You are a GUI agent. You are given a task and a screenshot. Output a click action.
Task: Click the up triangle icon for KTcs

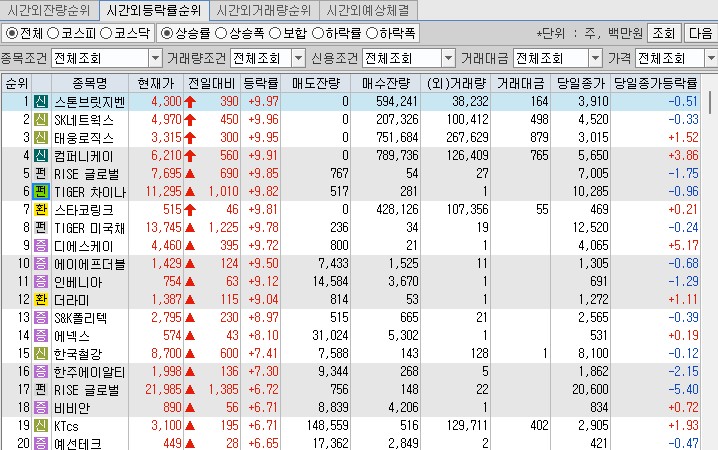point(190,426)
